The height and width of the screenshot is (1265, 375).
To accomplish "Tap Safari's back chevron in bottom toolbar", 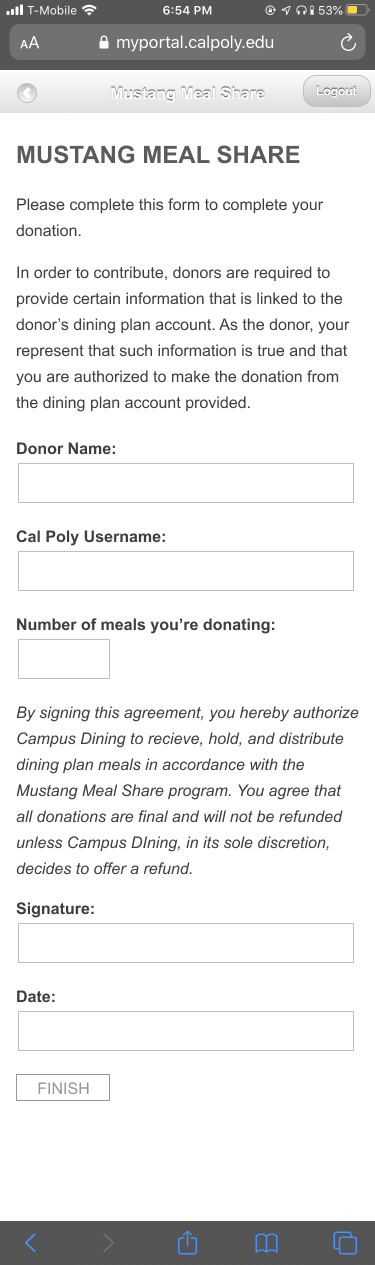I will point(30,1242).
